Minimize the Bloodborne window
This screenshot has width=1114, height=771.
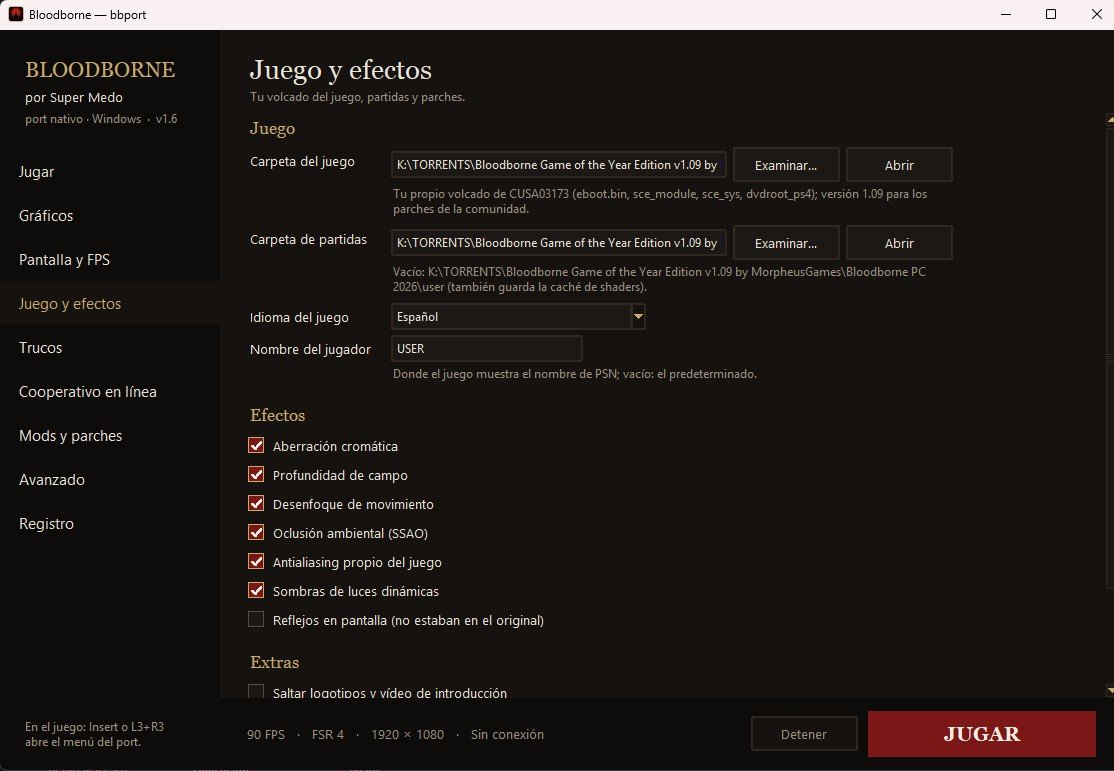pyautogui.click(x=1006, y=14)
